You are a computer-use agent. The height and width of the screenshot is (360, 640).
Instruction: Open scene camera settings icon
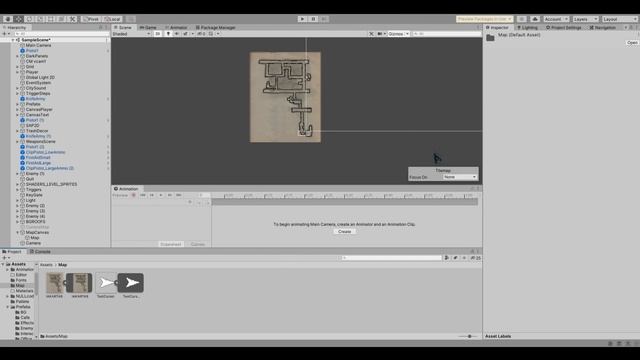(x=381, y=34)
